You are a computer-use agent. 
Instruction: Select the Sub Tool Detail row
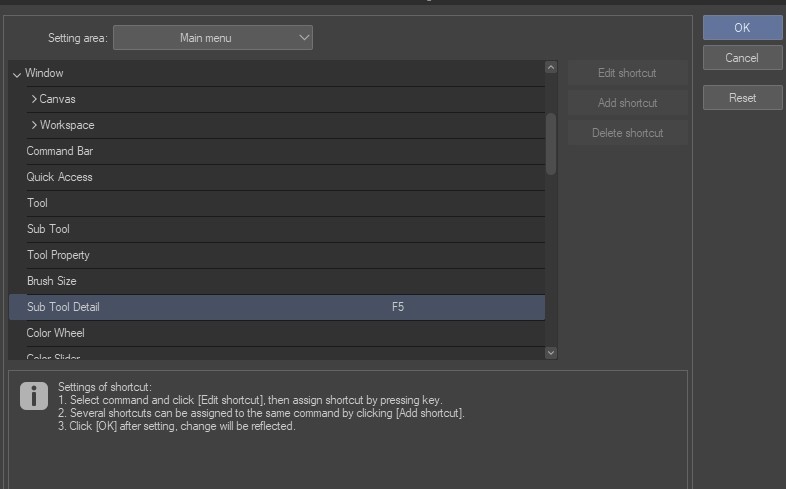click(277, 307)
